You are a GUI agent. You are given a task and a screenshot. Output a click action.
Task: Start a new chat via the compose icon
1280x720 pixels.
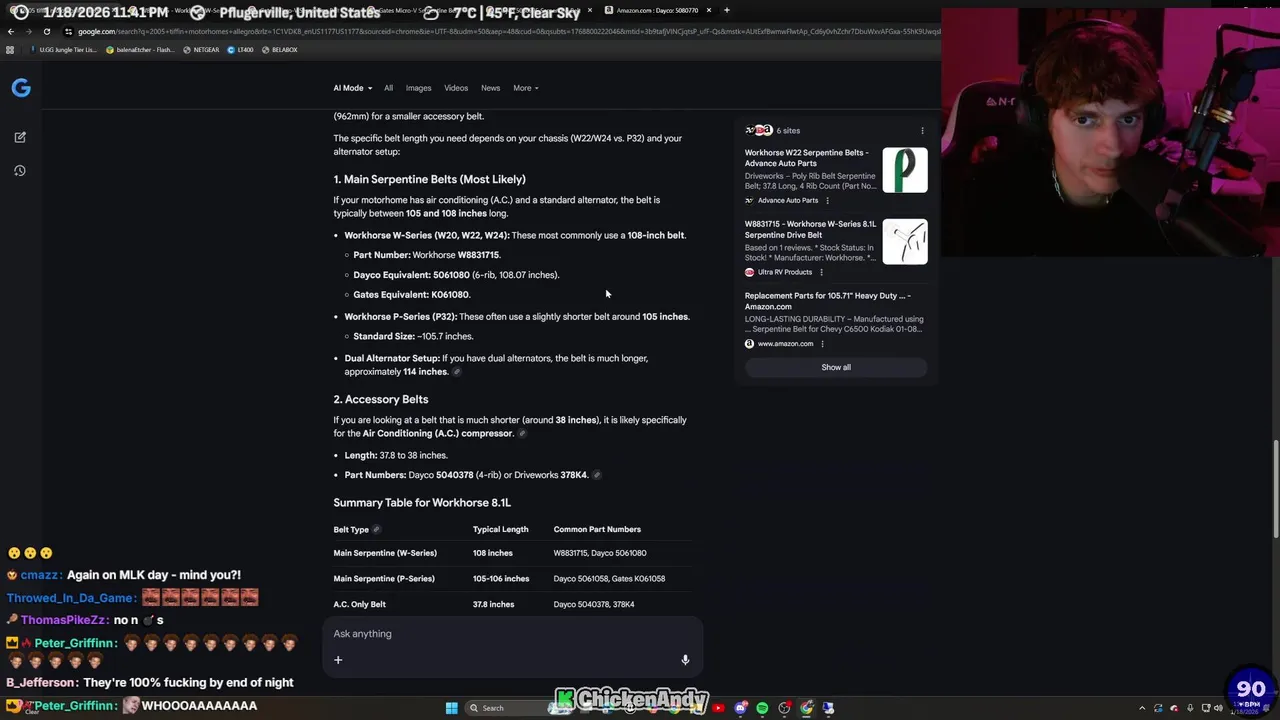20,137
